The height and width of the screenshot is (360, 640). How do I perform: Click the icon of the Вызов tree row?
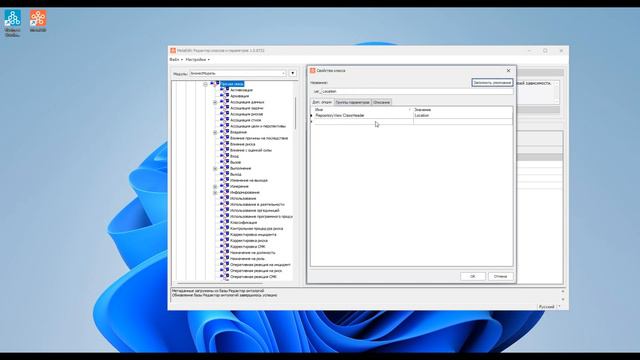tap(225, 162)
